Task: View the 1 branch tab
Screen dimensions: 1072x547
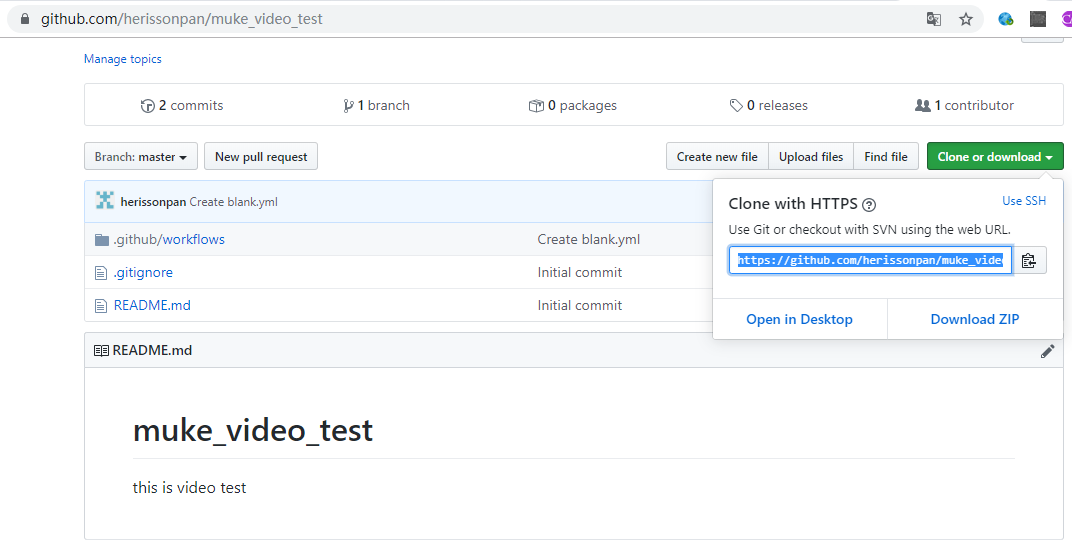Action: (376, 106)
